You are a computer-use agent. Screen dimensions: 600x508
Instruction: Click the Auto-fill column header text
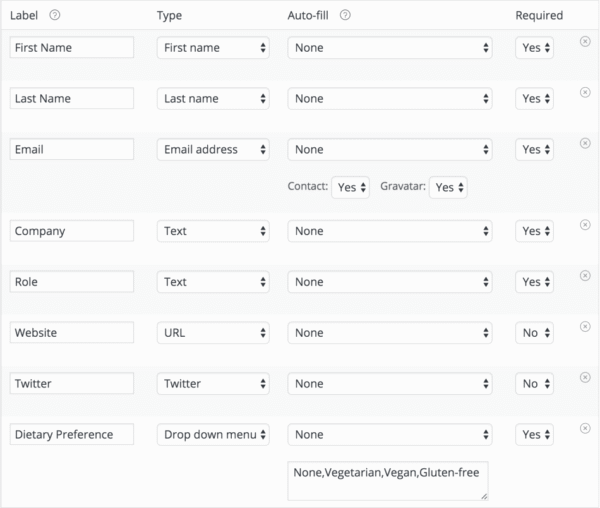(x=308, y=15)
